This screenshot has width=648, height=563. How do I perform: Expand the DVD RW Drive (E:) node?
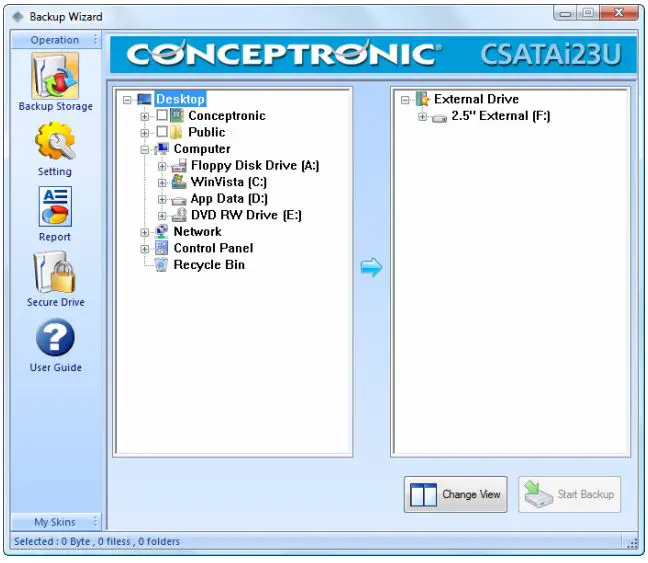162,216
